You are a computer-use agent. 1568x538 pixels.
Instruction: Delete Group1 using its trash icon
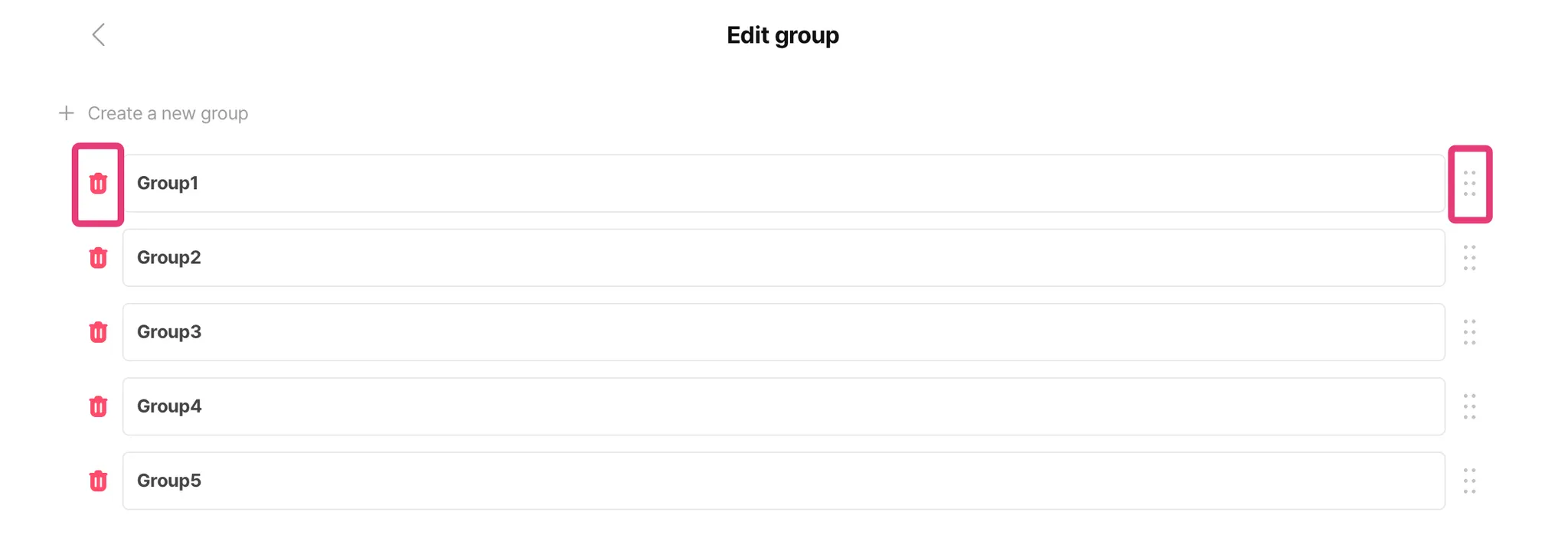click(98, 184)
